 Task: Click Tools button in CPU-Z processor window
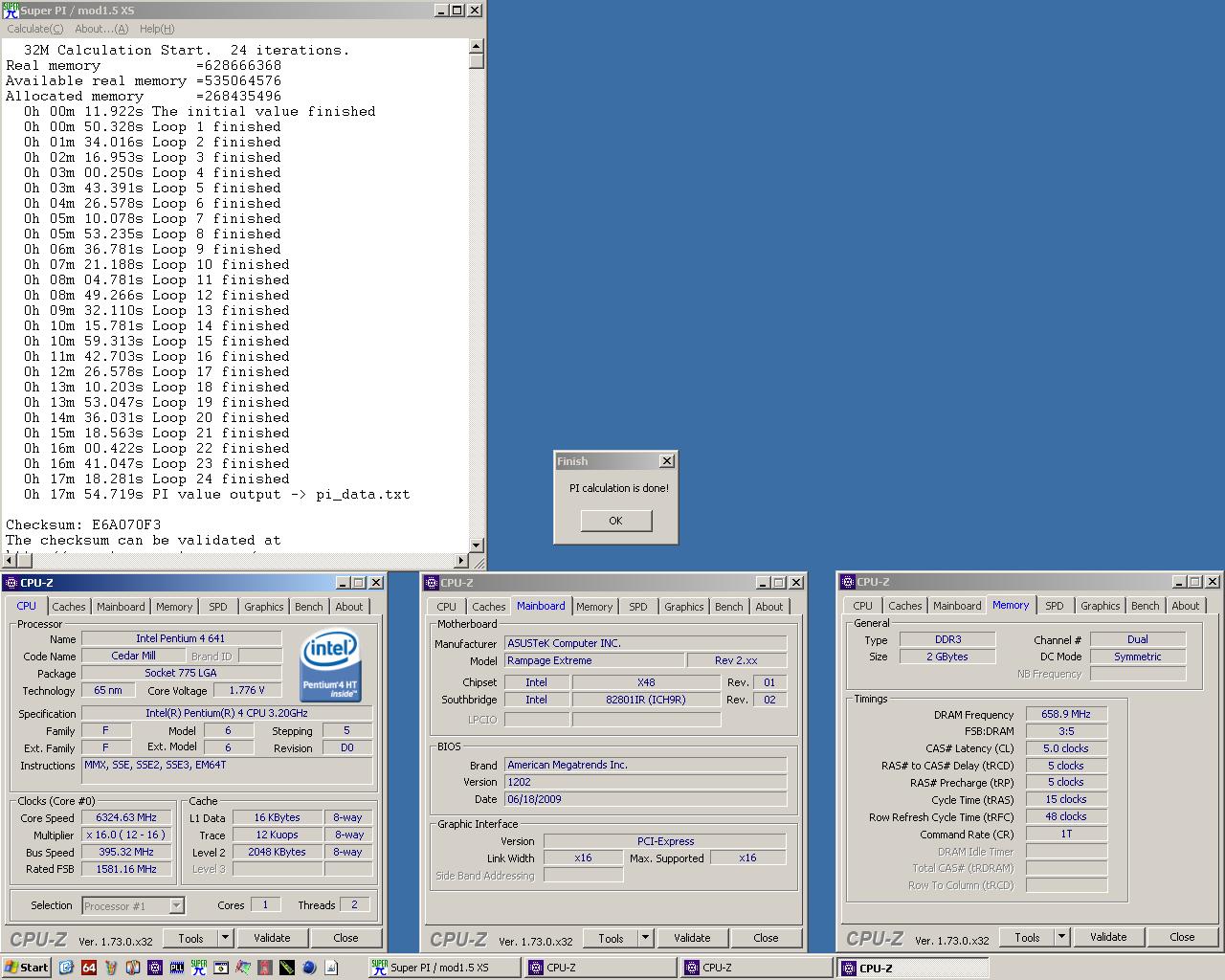click(x=190, y=938)
